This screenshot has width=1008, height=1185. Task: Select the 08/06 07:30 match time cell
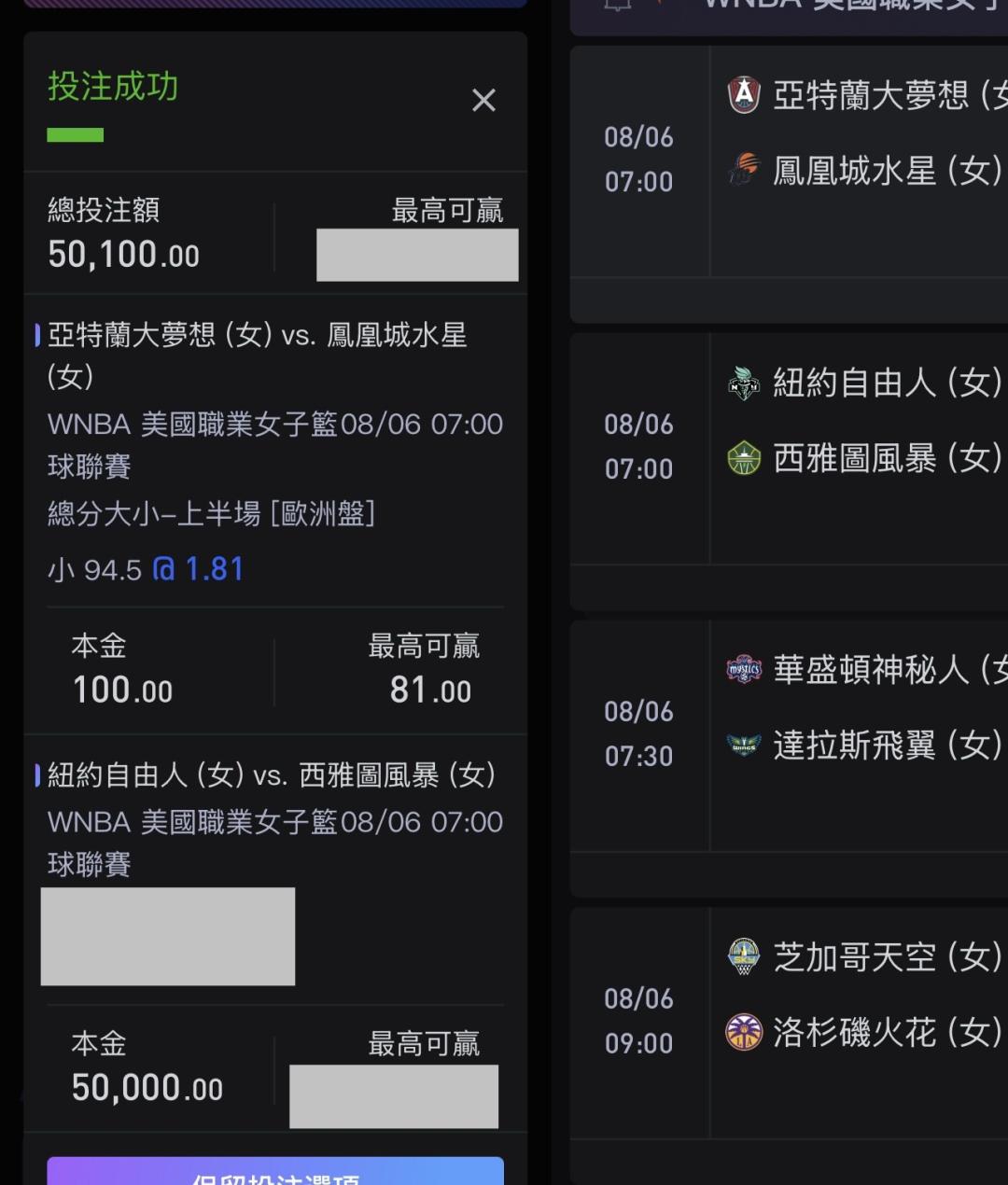[x=639, y=733]
